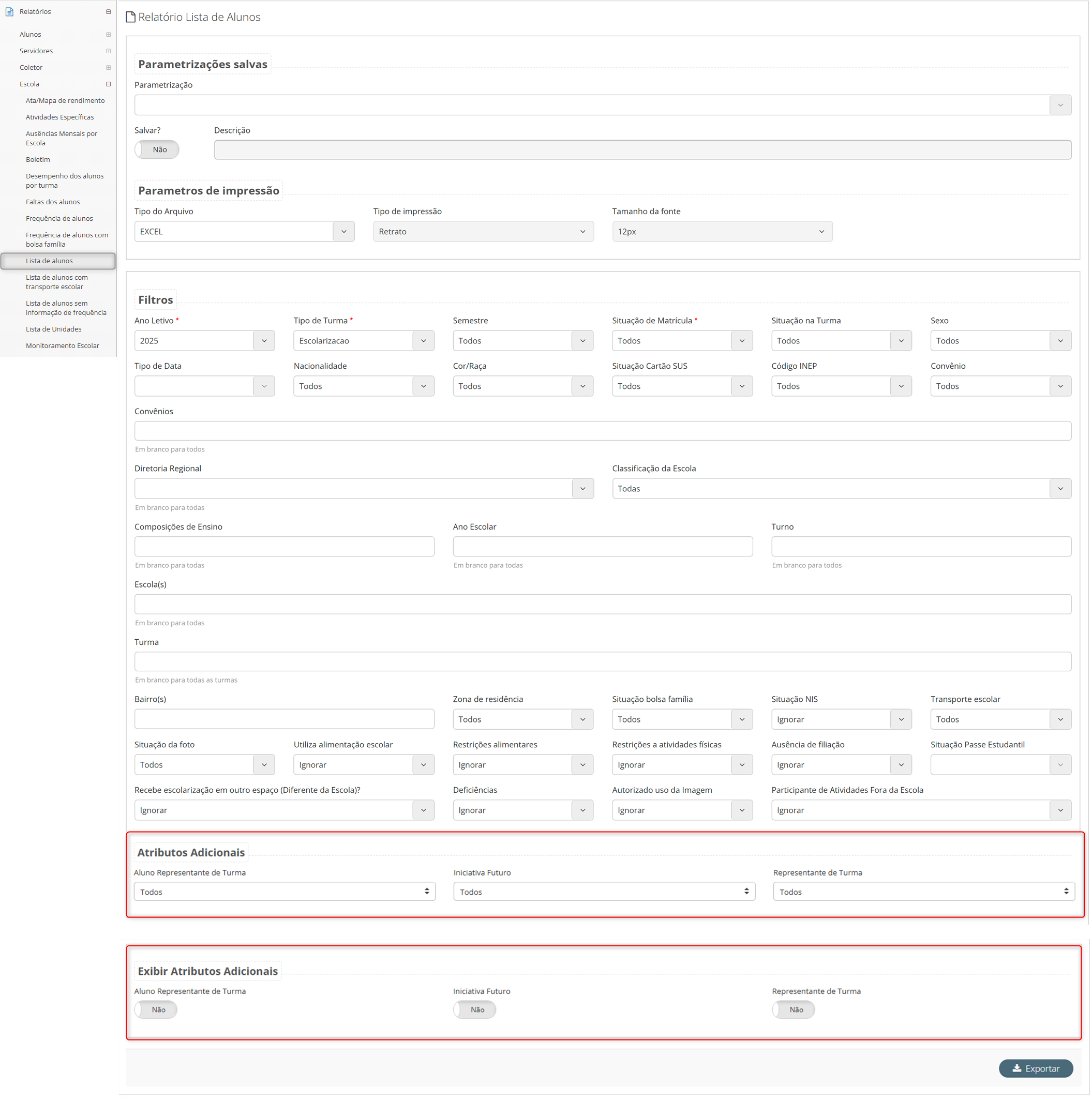Open the Classificação da Escola dropdown

[x=842, y=489]
